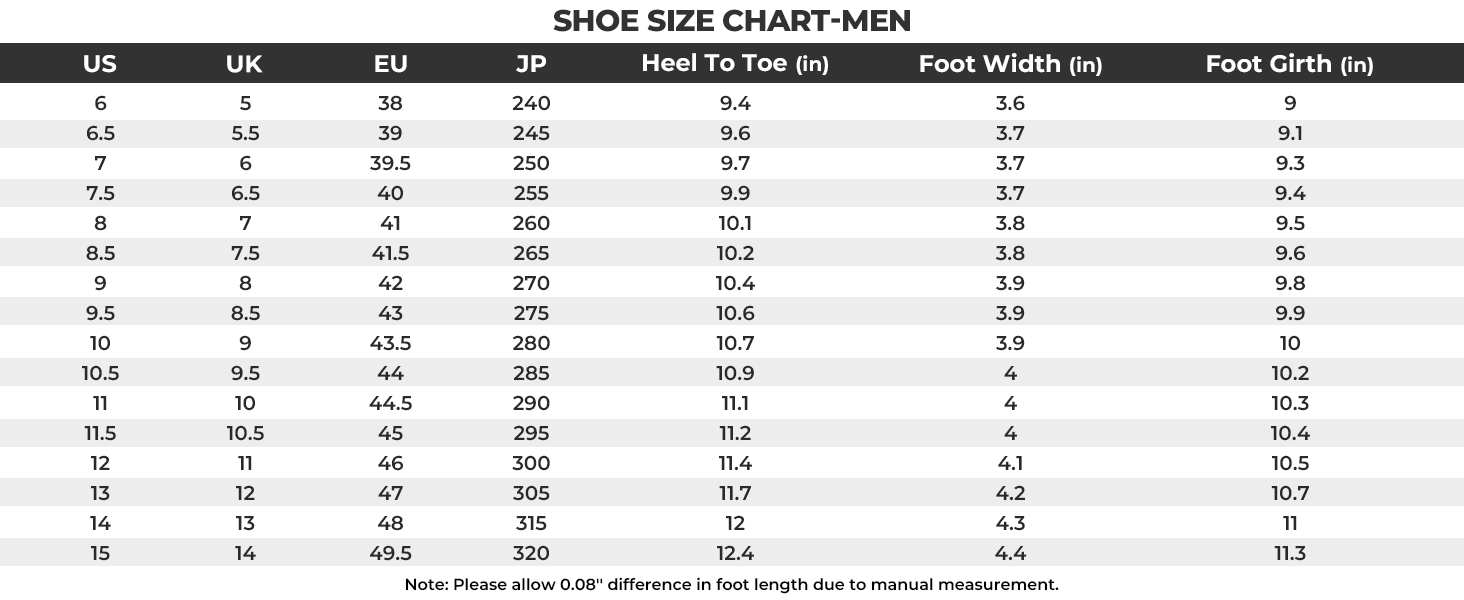This screenshot has height=600, width=1464.
Task: Select the EU size 39.5 cell
Action: click(390, 163)
